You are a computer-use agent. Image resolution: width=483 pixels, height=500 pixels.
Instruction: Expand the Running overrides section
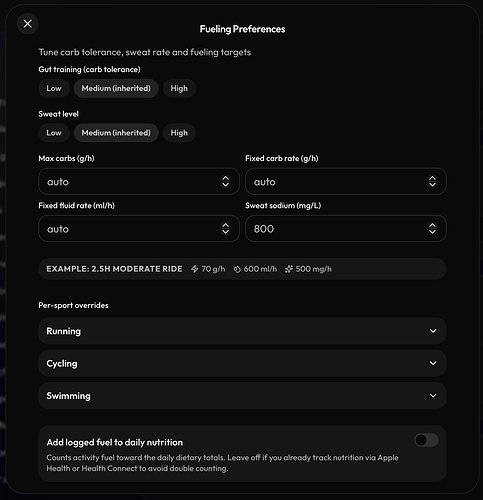[242, 331]
